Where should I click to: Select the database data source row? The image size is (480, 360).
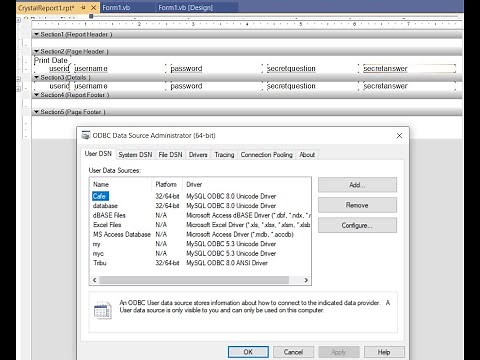pos(201,206)
